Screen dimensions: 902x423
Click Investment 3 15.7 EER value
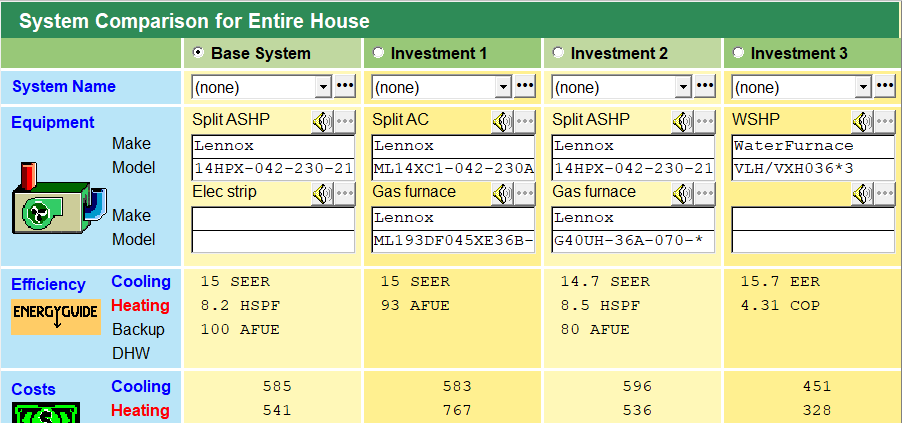[x=781, y=282]
